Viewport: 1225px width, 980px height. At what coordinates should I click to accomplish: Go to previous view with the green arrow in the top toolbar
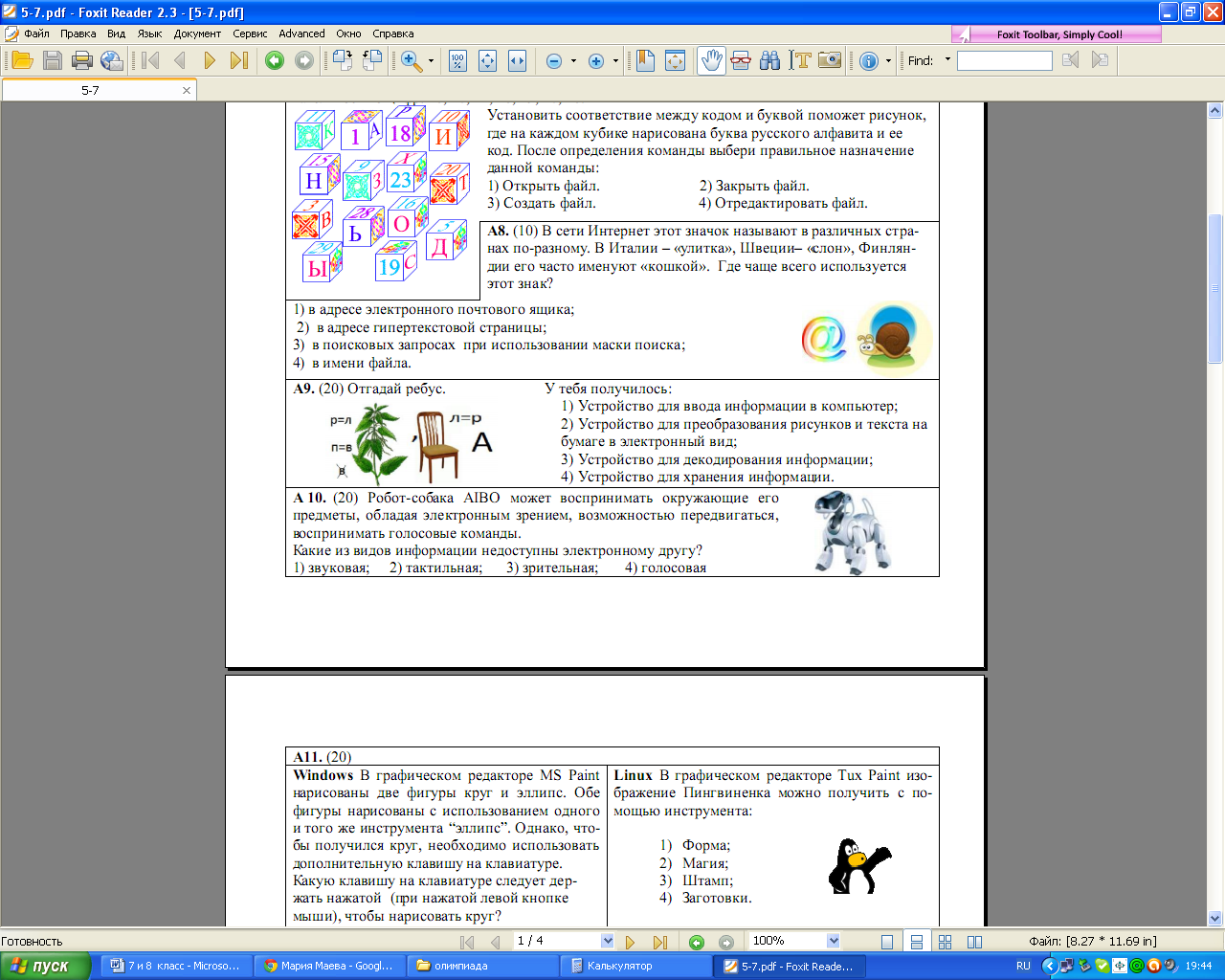(x=275, y=60)
